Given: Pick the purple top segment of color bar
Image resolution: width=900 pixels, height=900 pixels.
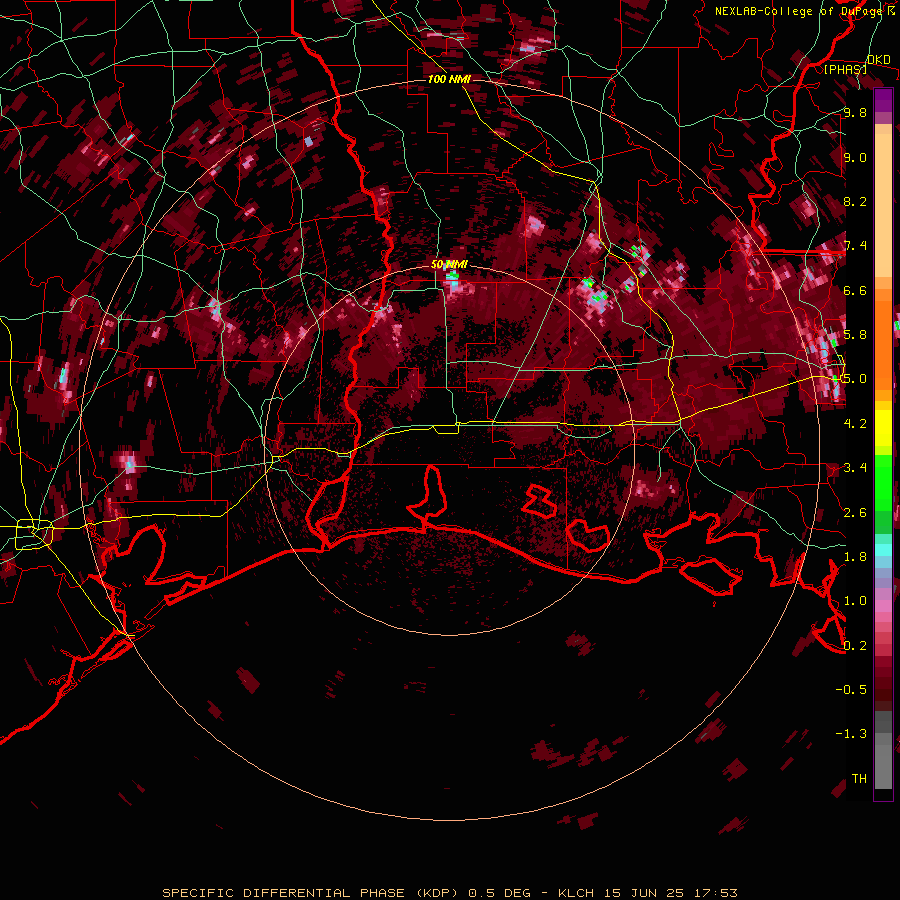Looking at the screenshot, I should [883, 100].
